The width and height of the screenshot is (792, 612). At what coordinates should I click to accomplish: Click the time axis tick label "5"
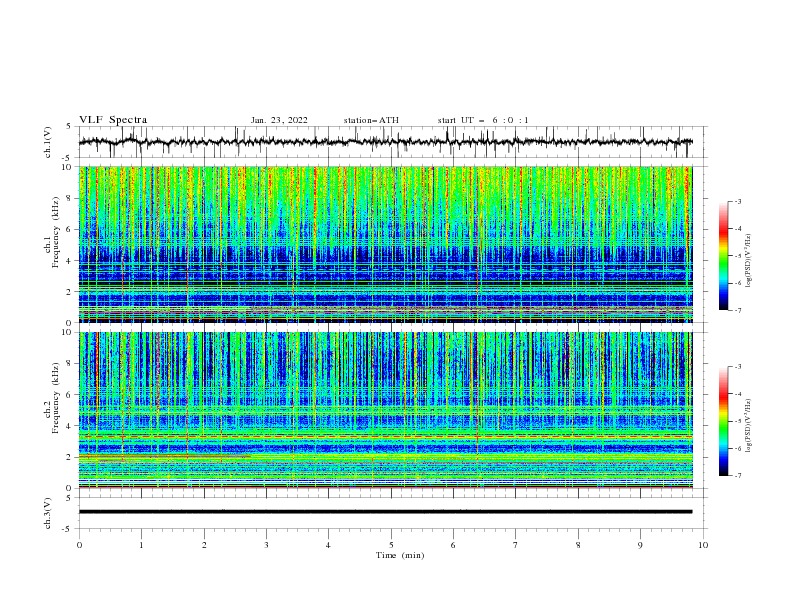pos(391,545)
